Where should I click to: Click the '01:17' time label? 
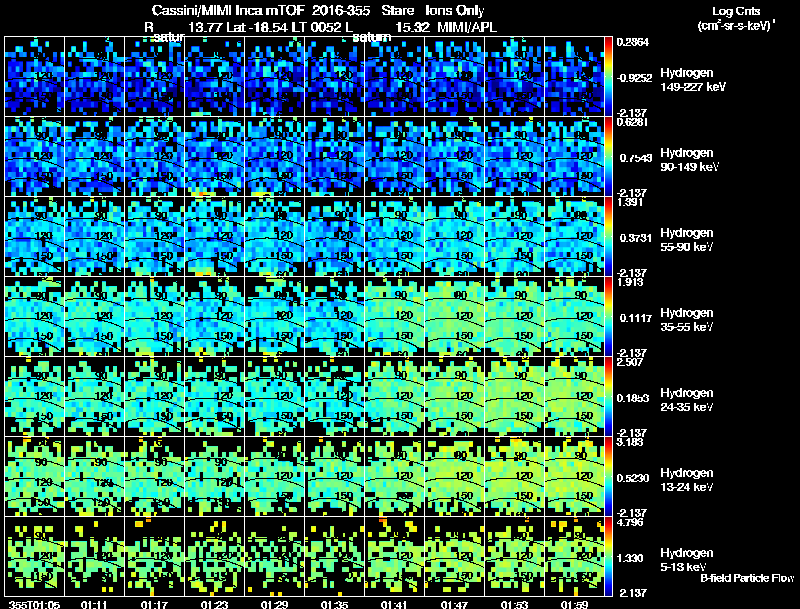pyautogui.click(x=155, y=605)
